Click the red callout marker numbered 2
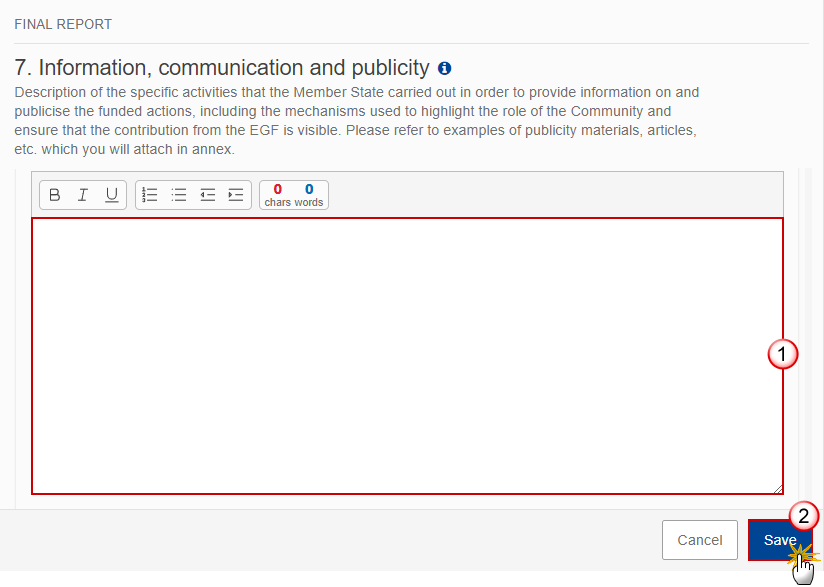The image size is (824, 587). pyautogui.click(x=804, y=516)
